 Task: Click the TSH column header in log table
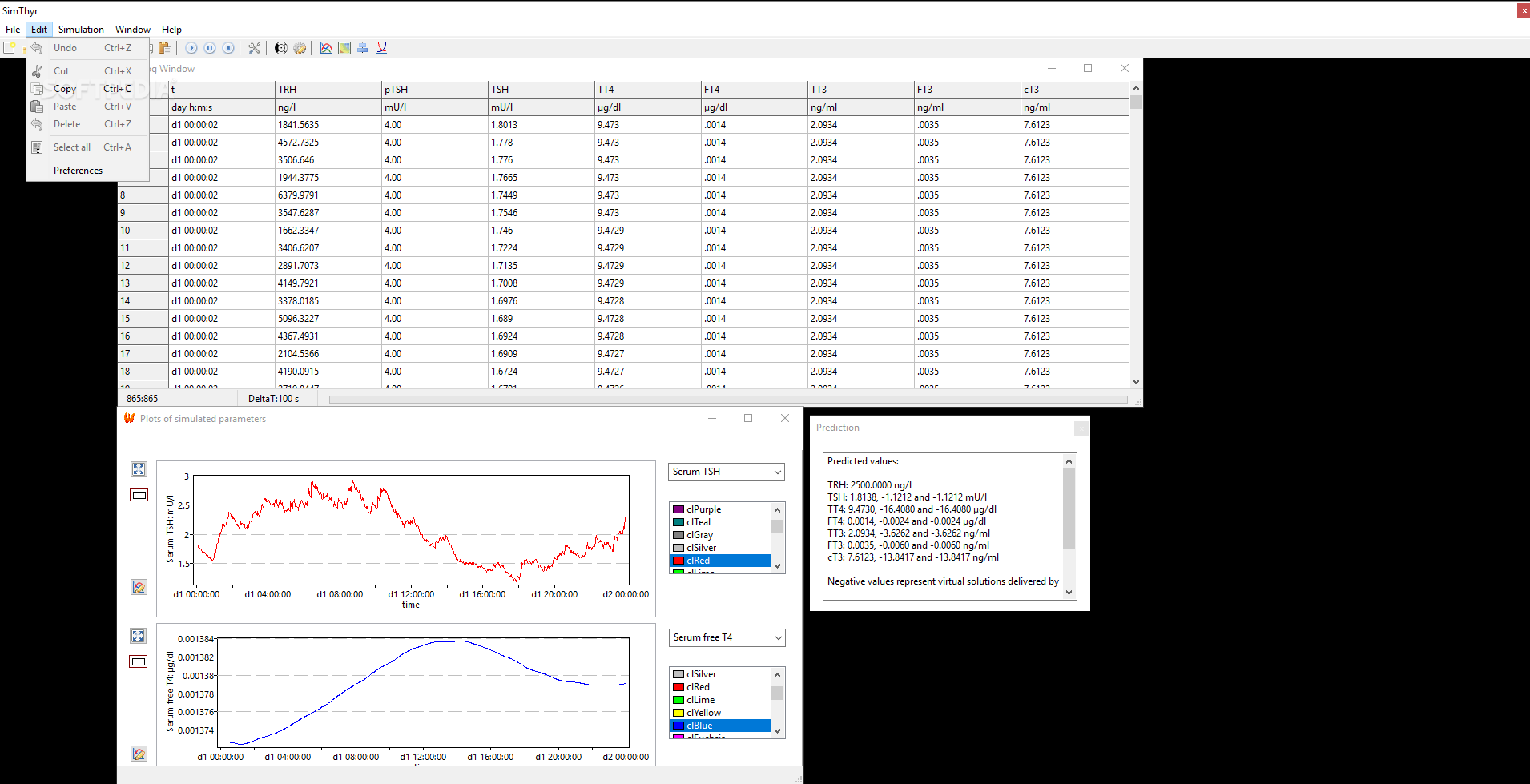[x=542, y=90]
